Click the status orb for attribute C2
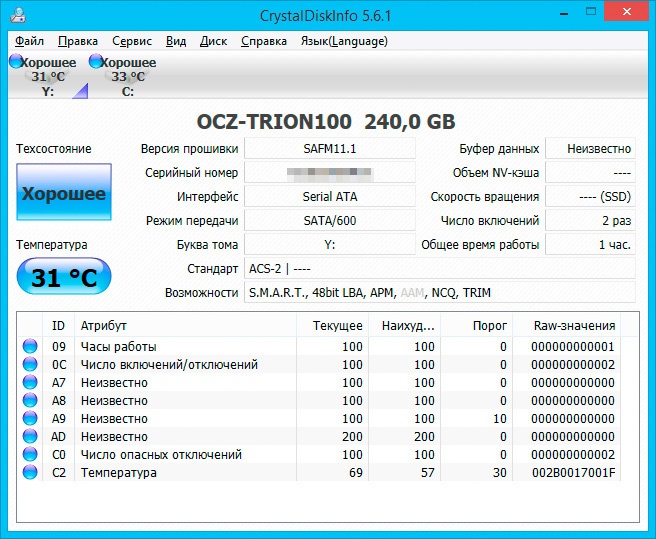 pyautogui.click(x=30, y=472)
